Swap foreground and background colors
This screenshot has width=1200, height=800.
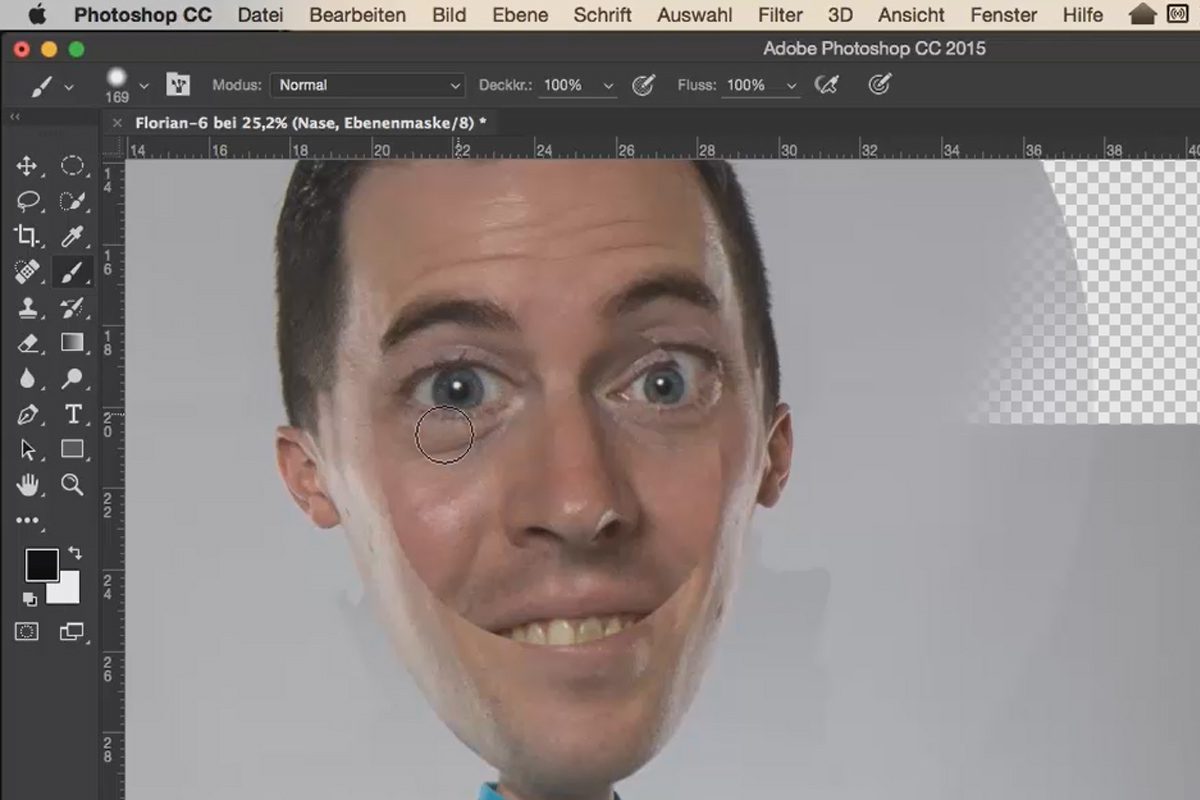pos(75,553)
